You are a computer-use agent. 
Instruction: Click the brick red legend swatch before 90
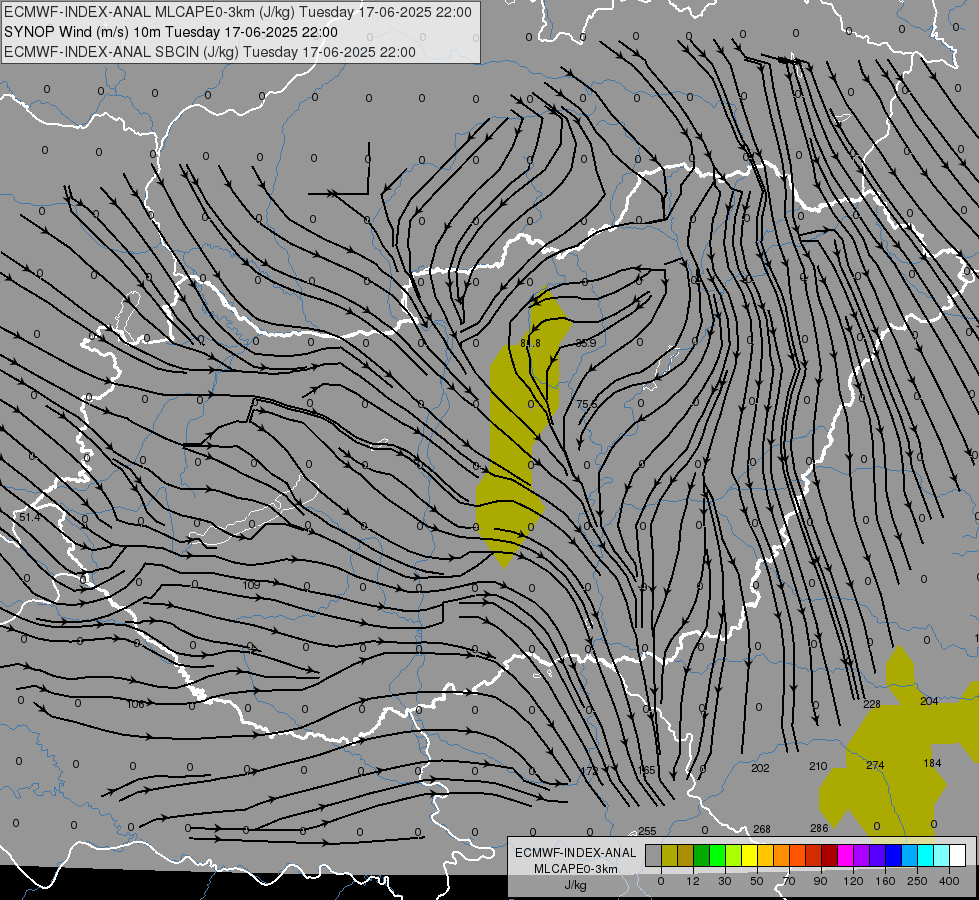tap(814, 855)
